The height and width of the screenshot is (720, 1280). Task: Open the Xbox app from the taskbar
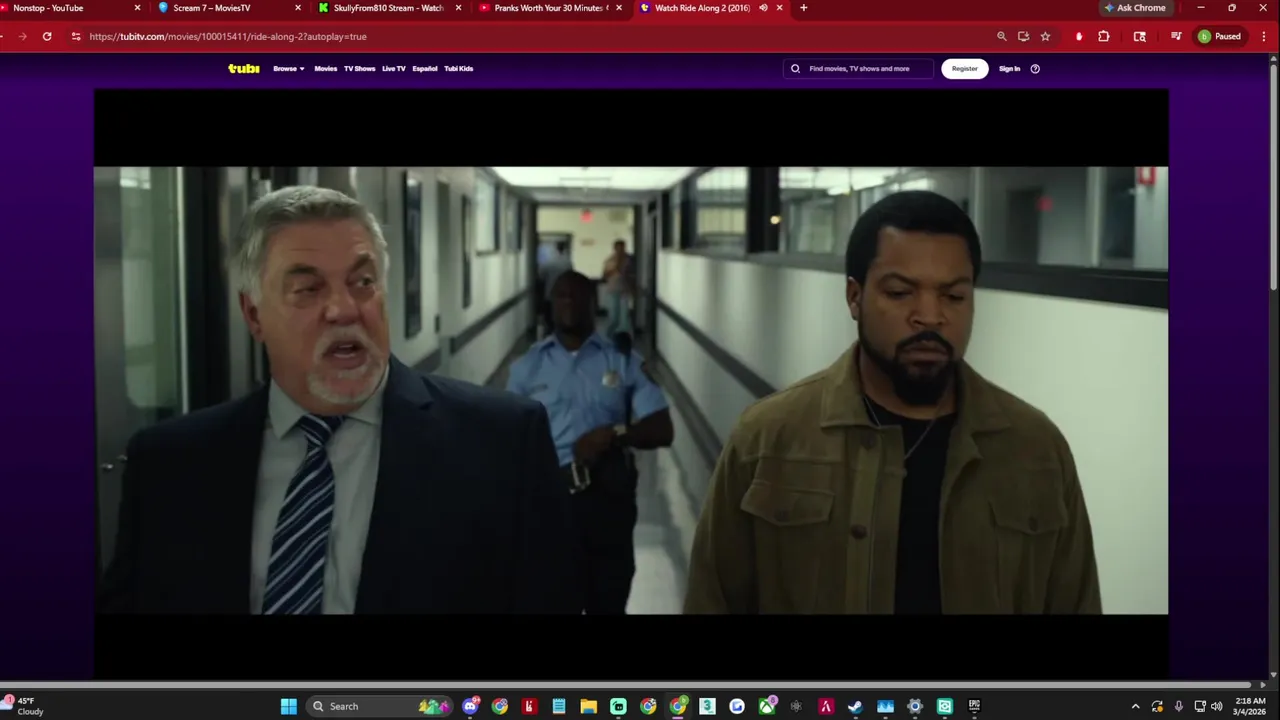[x=767, y=706]
